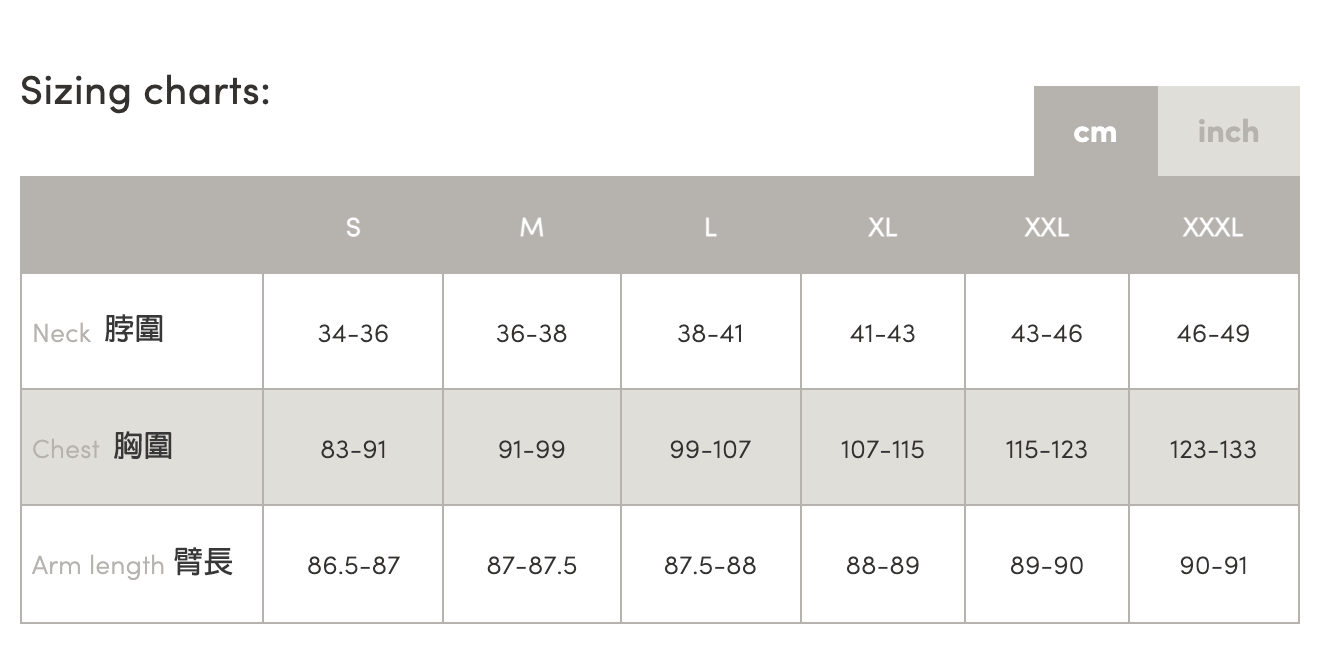1328x650 pixels.
Task: Select the XXL size column header
Action: click(x=1046, y=227)
